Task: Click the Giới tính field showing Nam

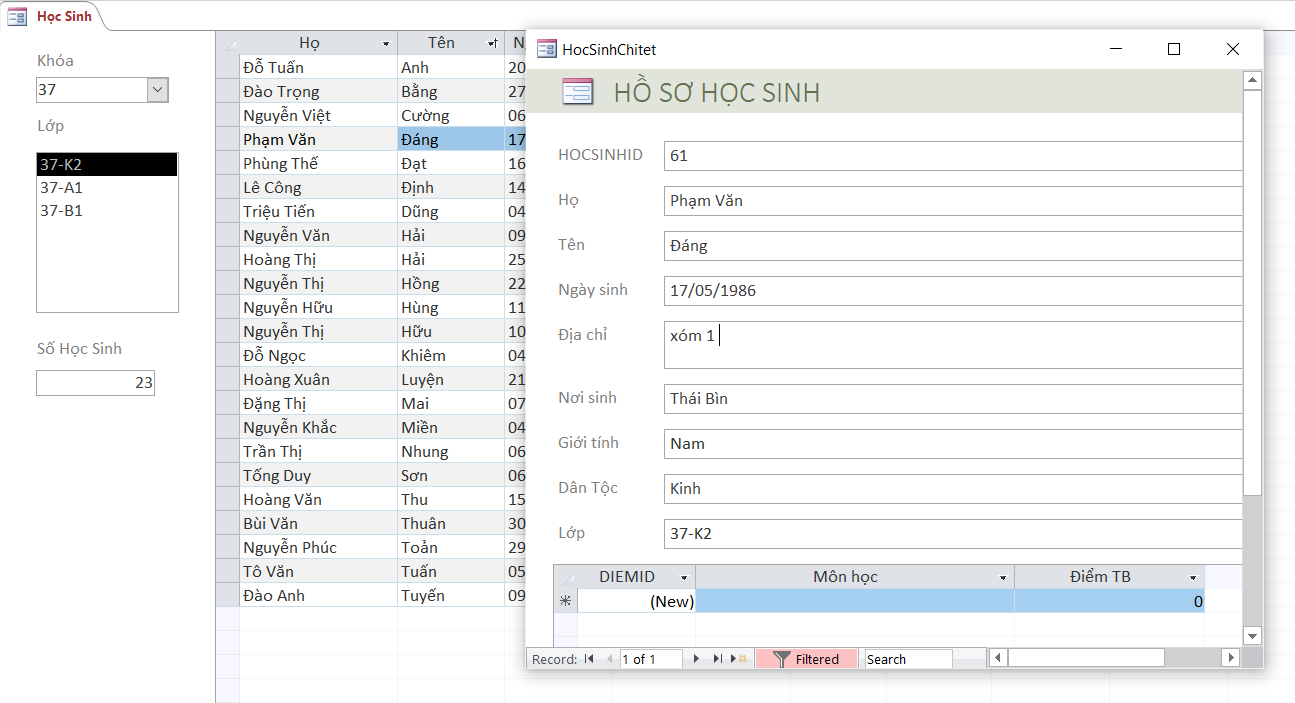Action: tap(953, 444)
